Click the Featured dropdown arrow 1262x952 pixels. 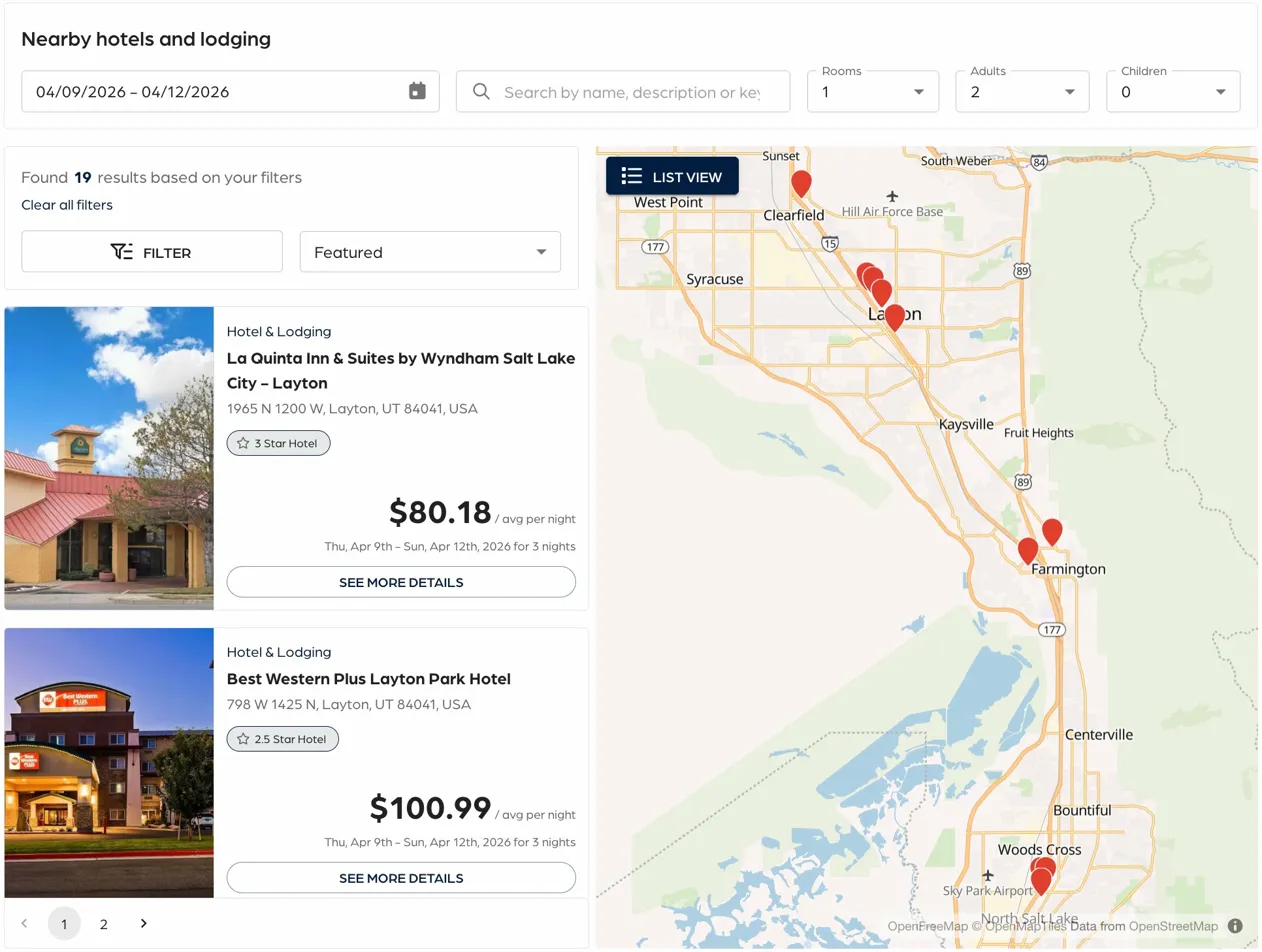(541, 252)
